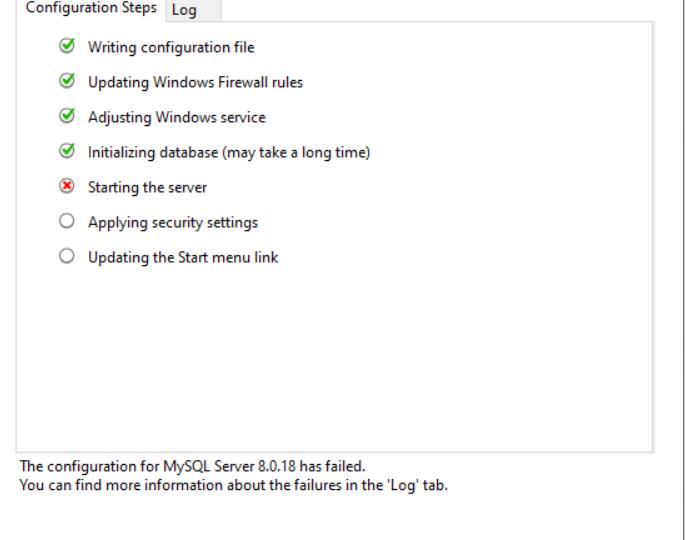Image resolution: width=685 pixels, height=540 pixels.
Task: Click the red X failure icon for Starting the server
Action: 67,186
